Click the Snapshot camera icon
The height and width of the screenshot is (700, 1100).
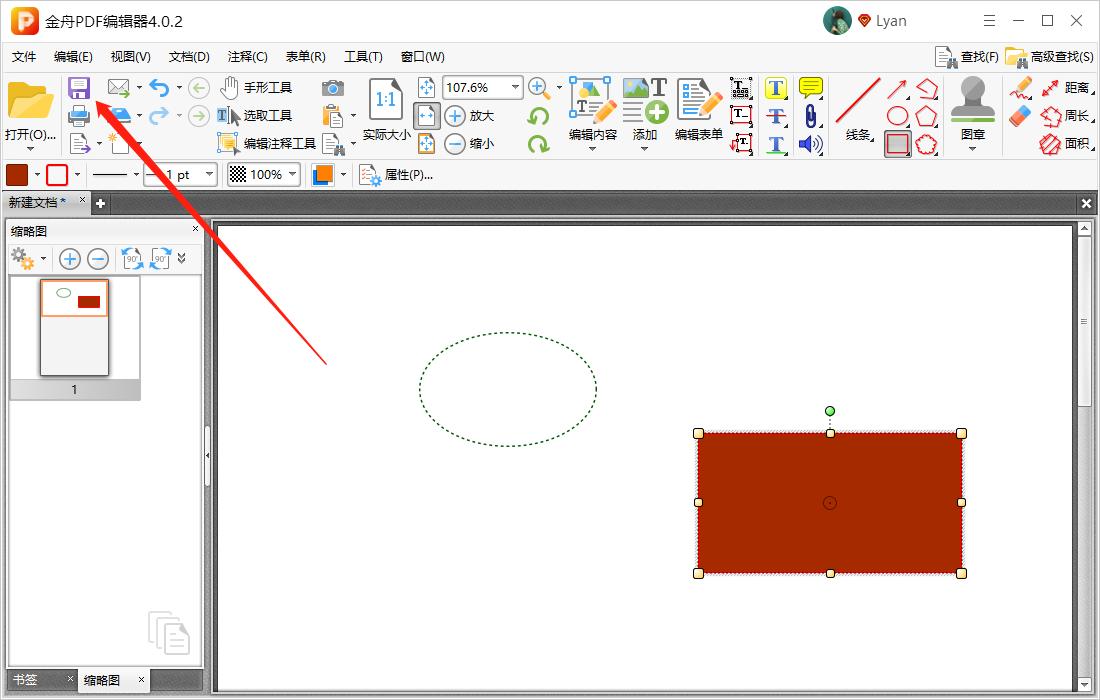tap(333, 88)
